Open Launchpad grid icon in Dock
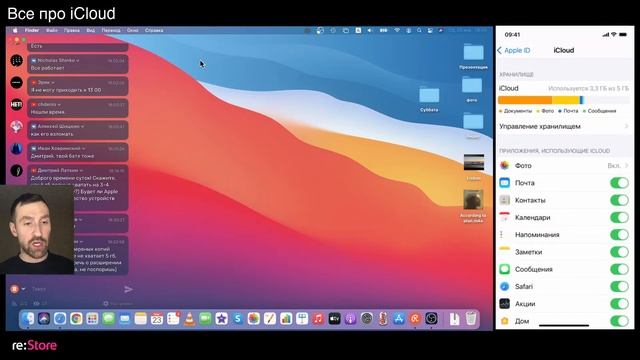 point(92,318)
